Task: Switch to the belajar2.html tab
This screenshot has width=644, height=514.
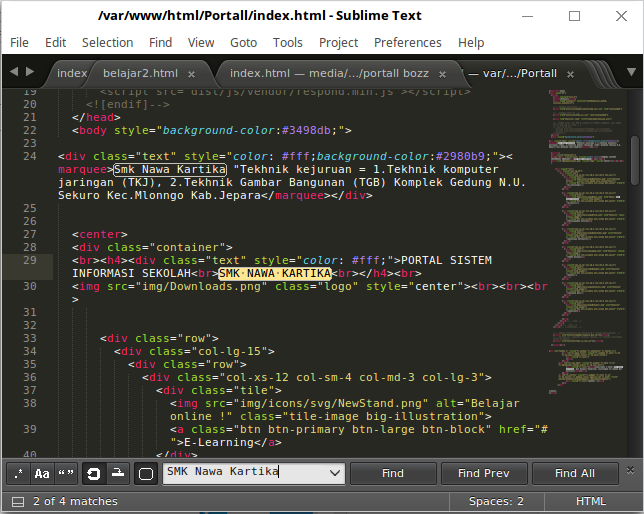Action: 140,74
